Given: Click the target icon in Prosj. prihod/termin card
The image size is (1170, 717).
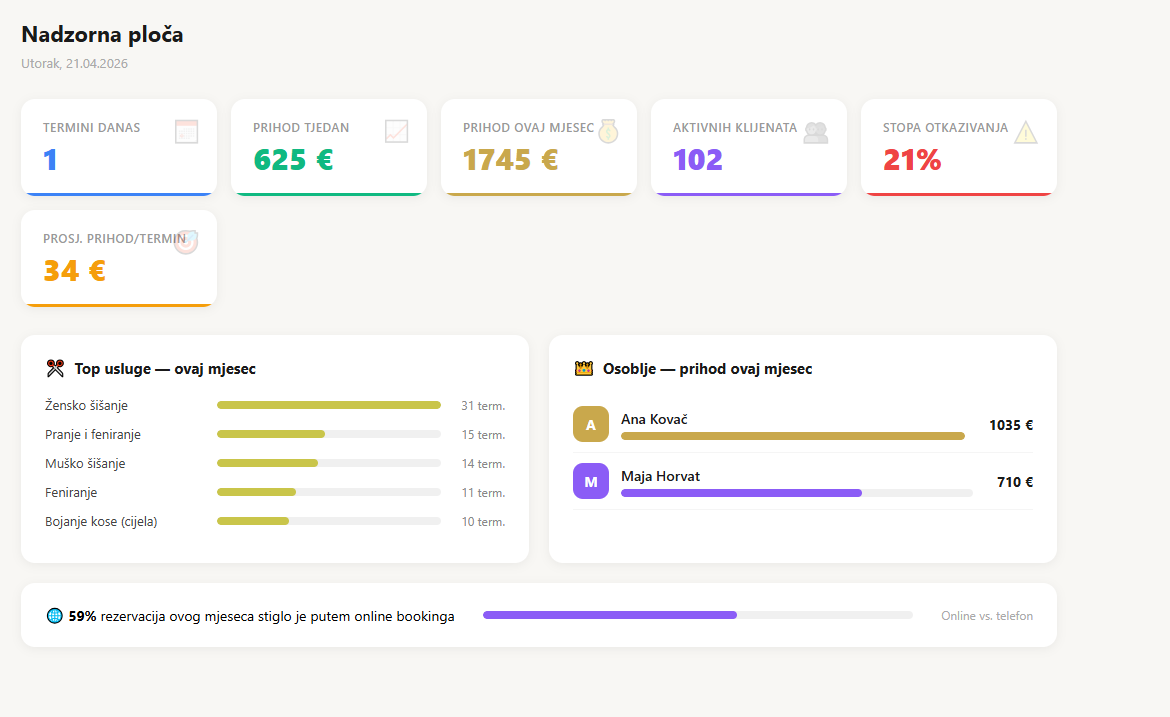Looking at the screenshot, I should pos(186,242).
